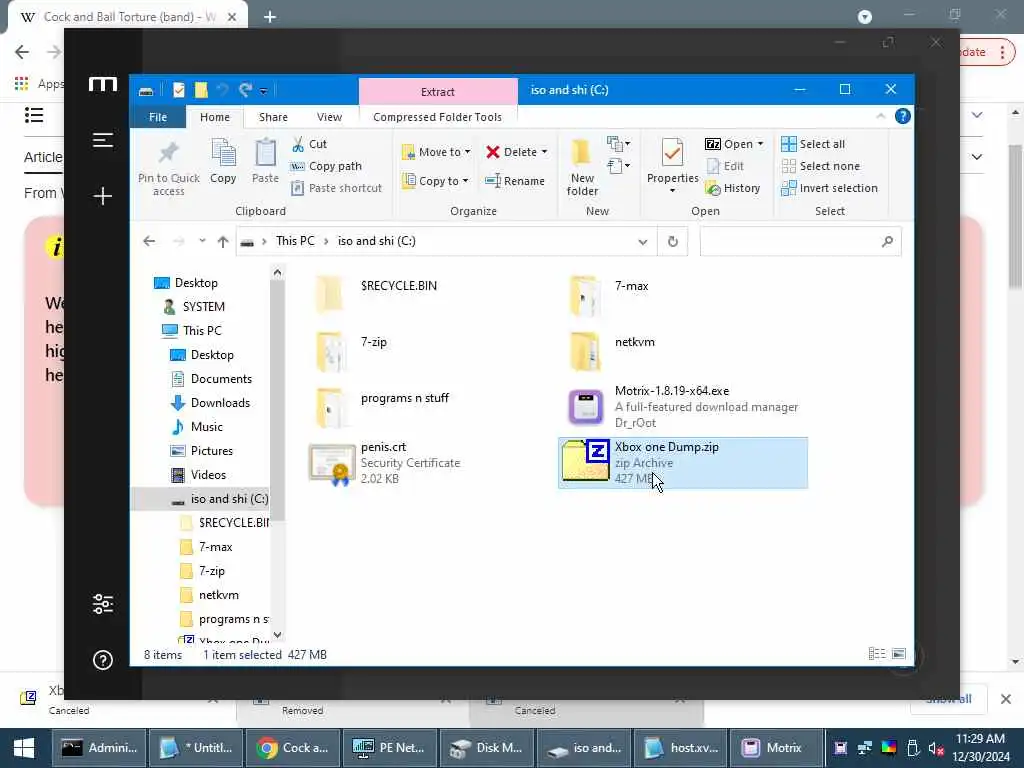Click the Copy ribbon icon
Screen dimensions: 1024x768
click(223, 153)
